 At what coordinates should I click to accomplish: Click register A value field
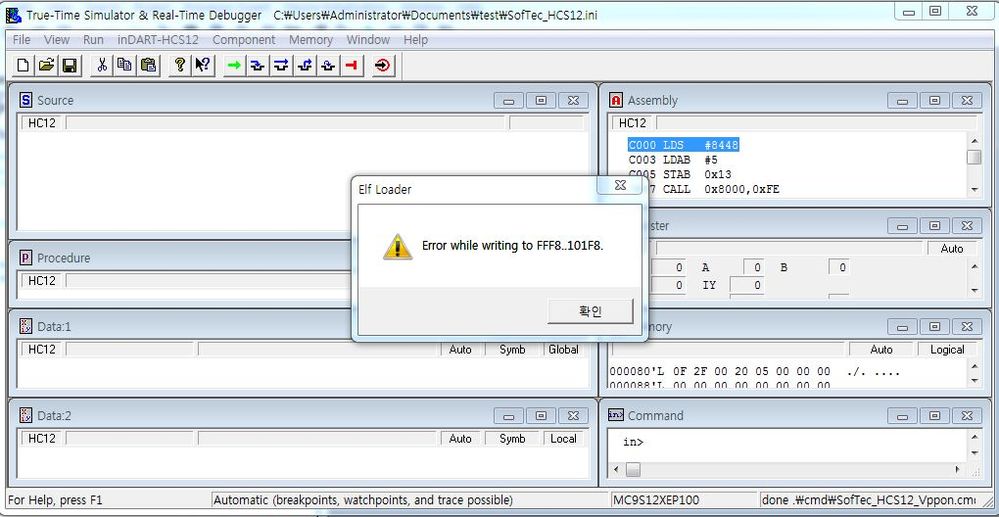click(754, 268)
